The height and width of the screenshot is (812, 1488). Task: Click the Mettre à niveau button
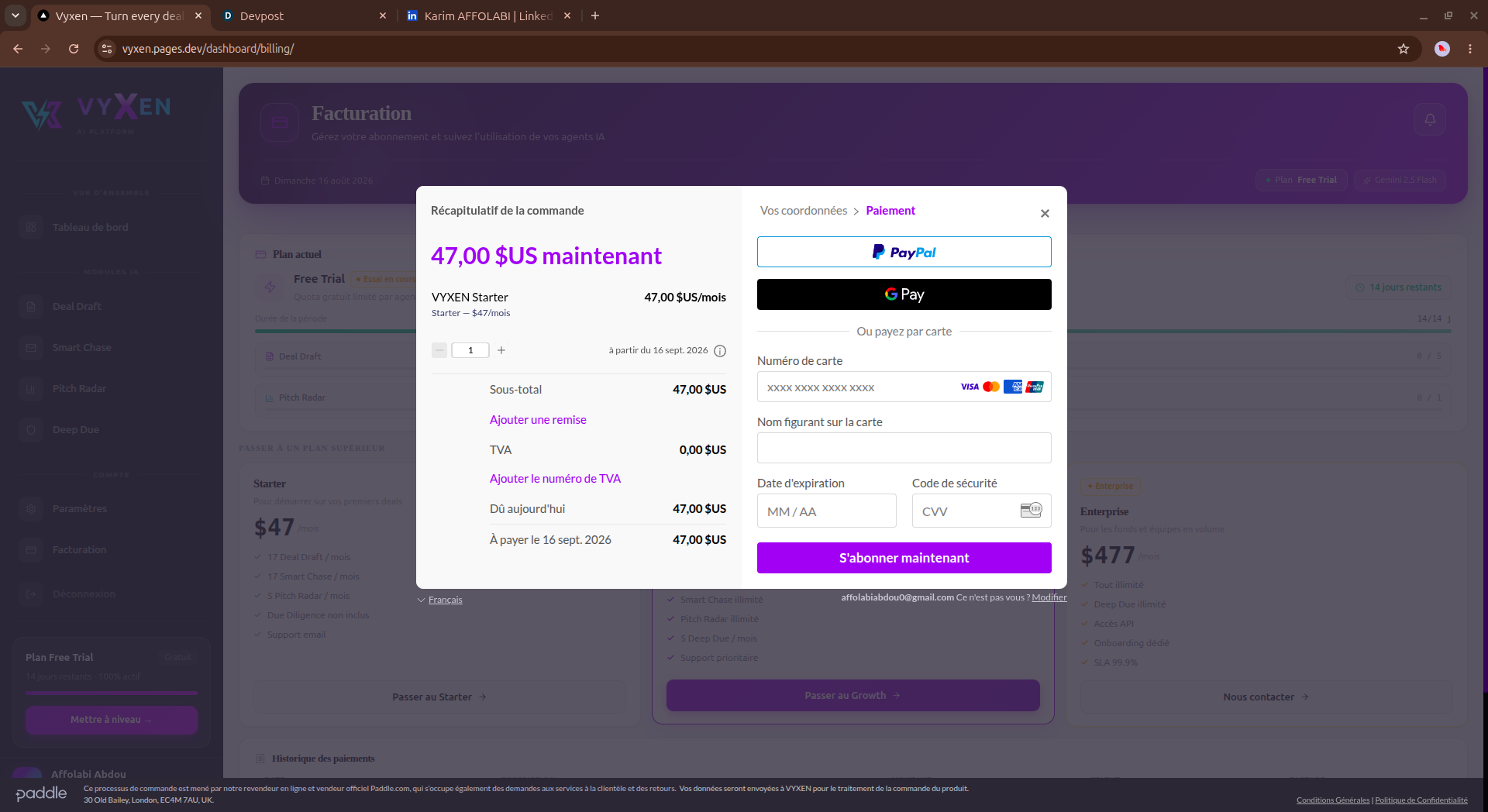tap(112, 720)
